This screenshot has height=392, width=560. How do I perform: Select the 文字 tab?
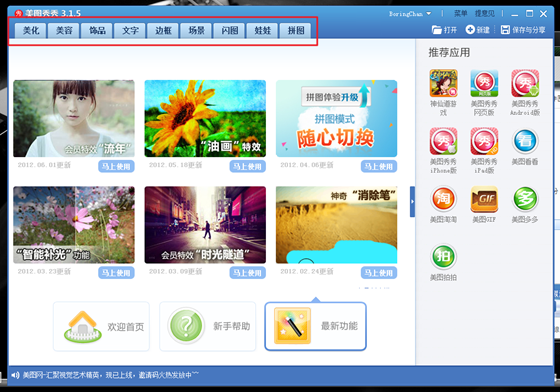tap(130, 30)
